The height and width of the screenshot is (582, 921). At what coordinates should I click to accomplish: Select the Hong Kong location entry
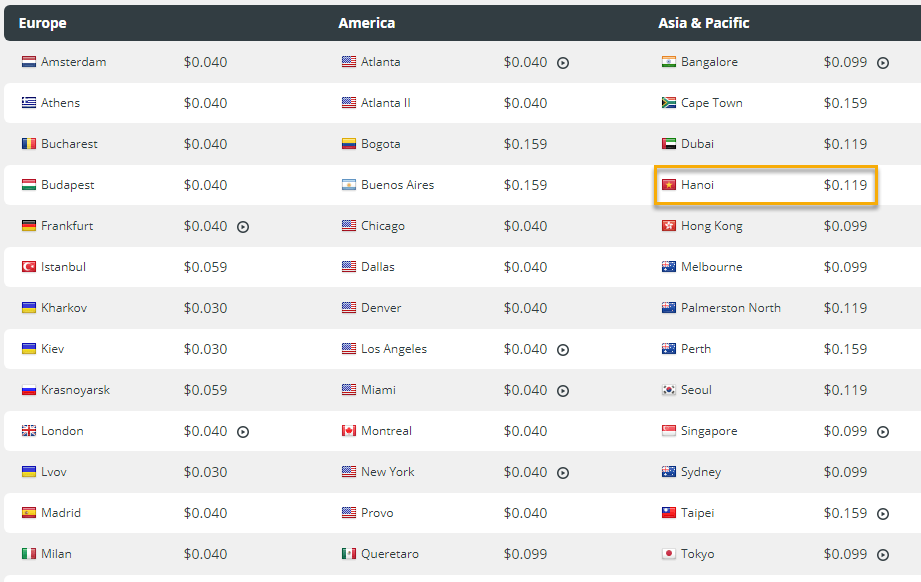709,226
